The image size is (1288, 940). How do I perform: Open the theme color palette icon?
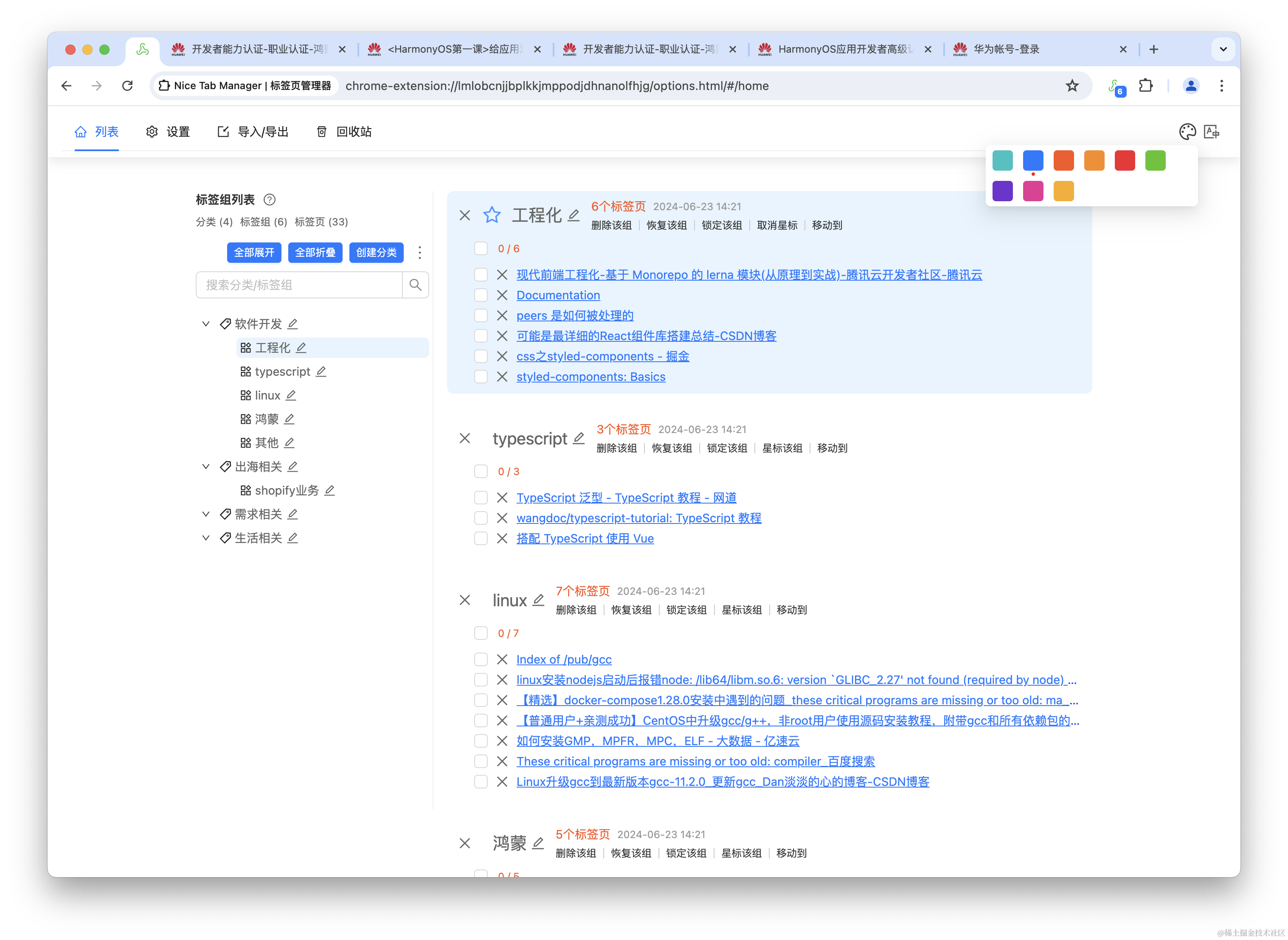click(x=1187, y=132)
